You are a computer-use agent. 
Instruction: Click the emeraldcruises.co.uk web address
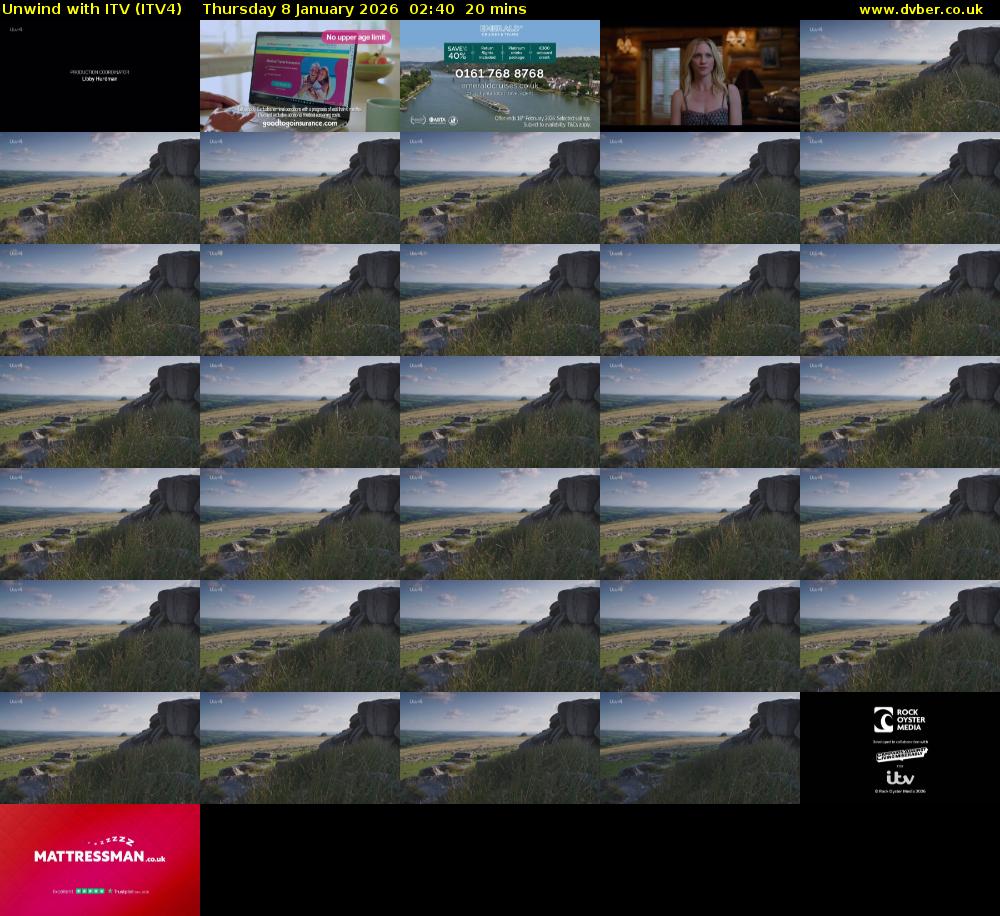[x=500, y=86]
